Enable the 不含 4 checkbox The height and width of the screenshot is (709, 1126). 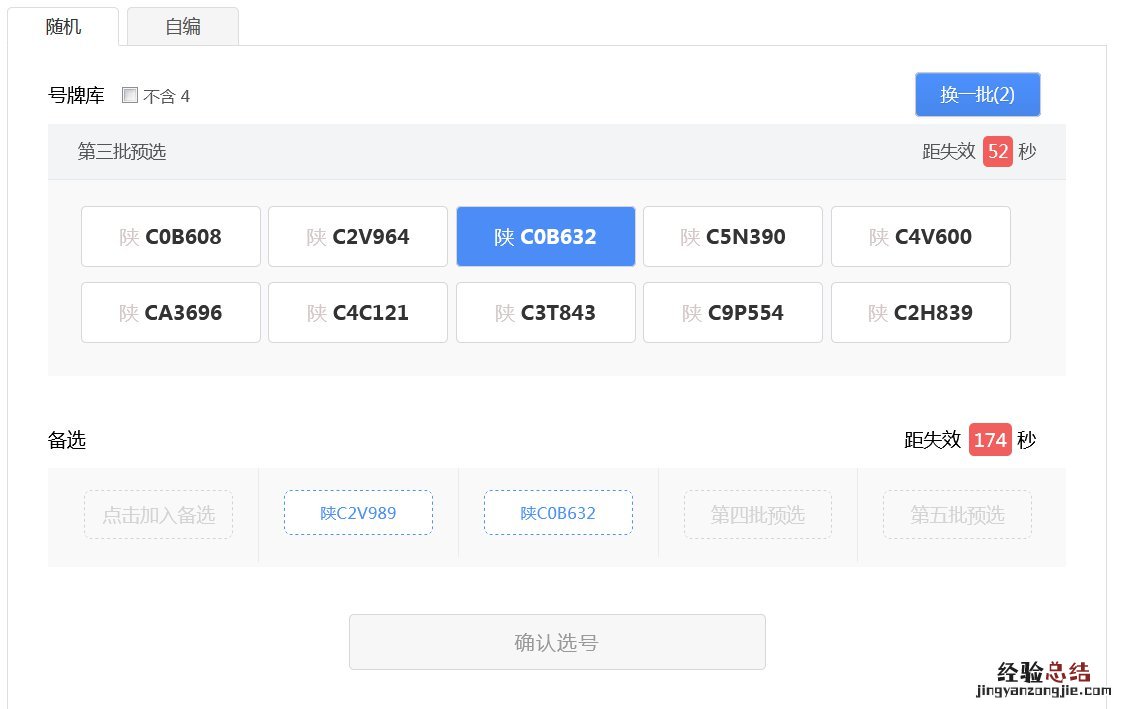(130, 96)
